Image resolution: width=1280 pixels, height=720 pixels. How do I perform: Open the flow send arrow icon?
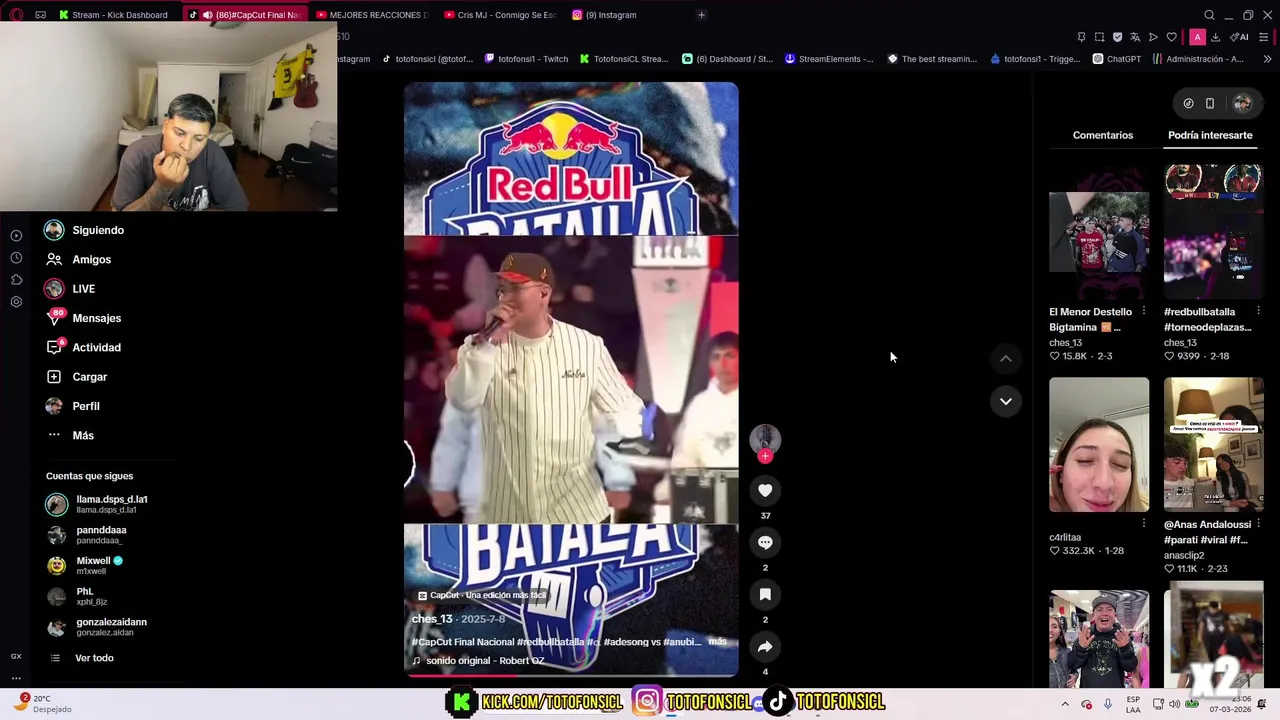pyautogui.click(x=1153, y=37)
